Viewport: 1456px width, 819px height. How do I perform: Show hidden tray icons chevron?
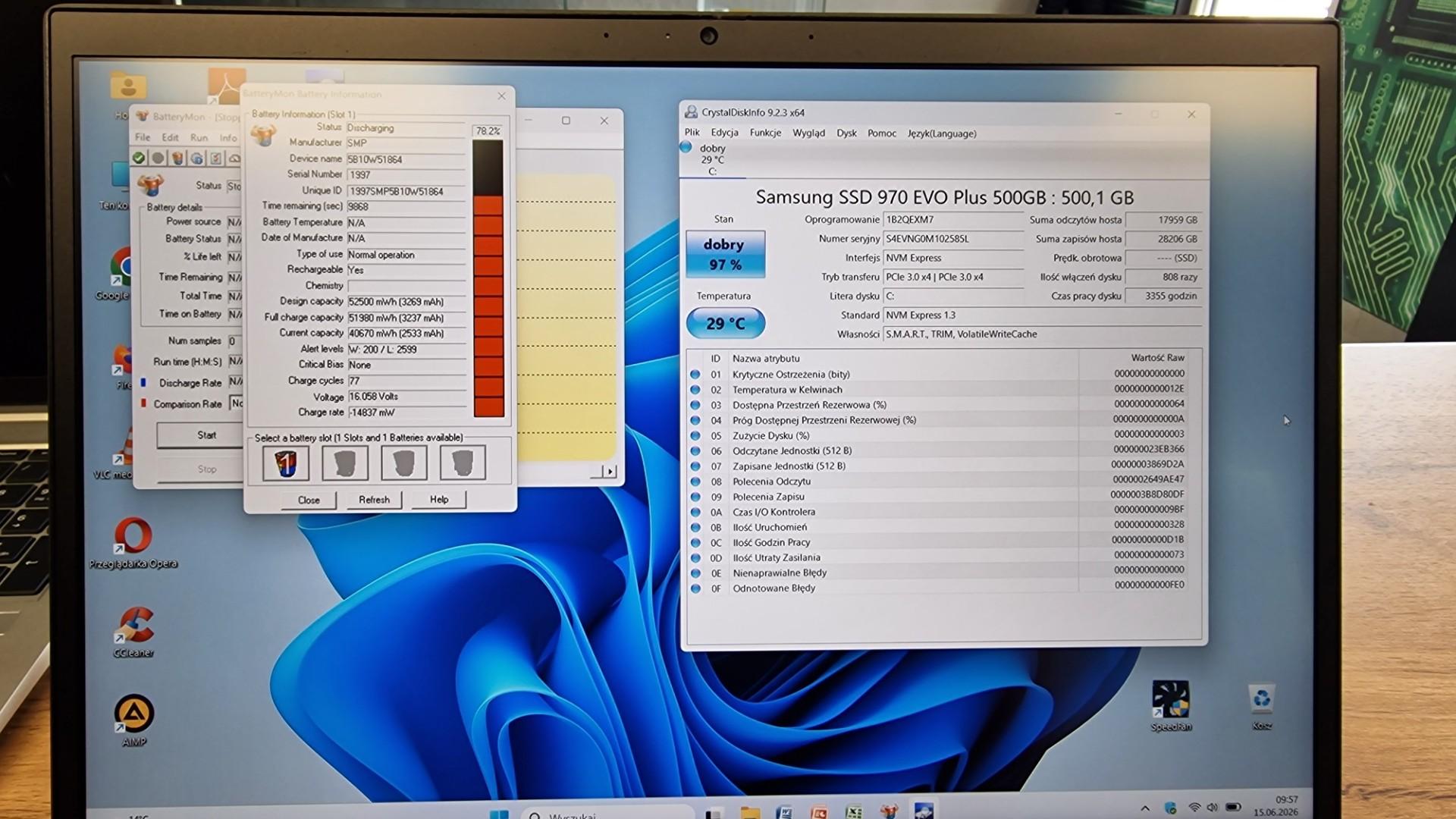click(x=1145, y=808)
